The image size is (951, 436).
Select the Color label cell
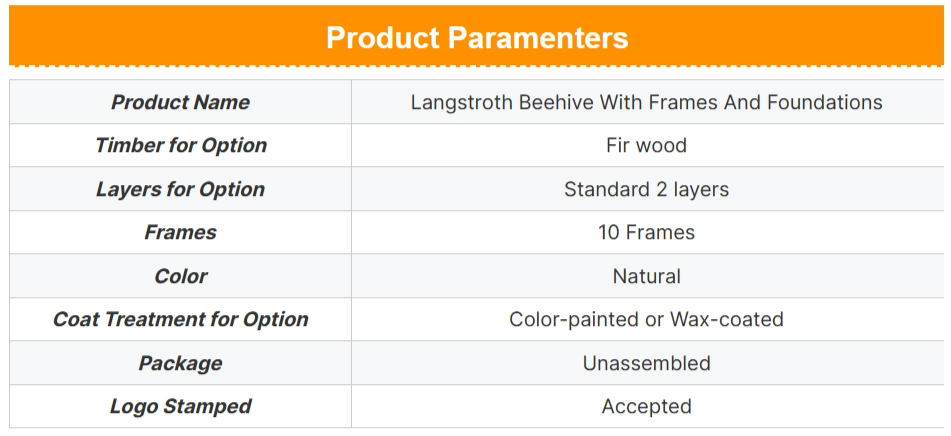180,276
